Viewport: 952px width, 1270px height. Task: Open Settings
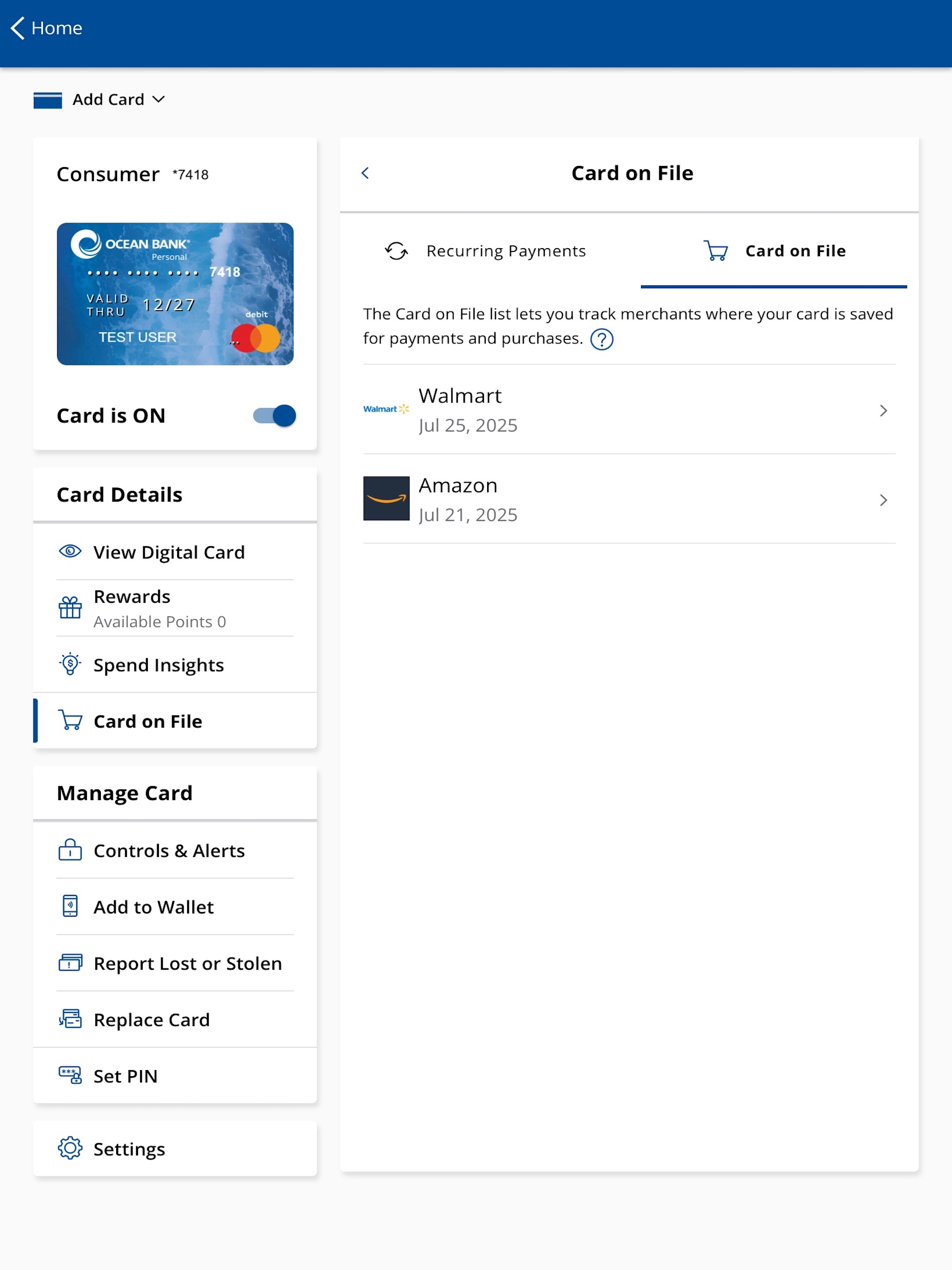(175, 1148)
